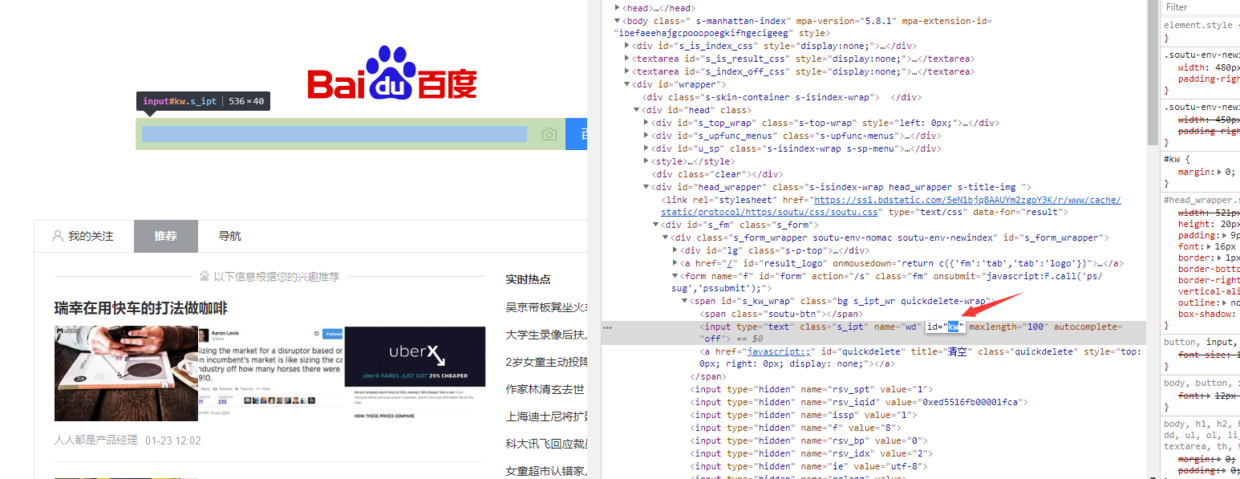Open hot topic 女童超市认错家
The image size is (1240, 479).
546,471
